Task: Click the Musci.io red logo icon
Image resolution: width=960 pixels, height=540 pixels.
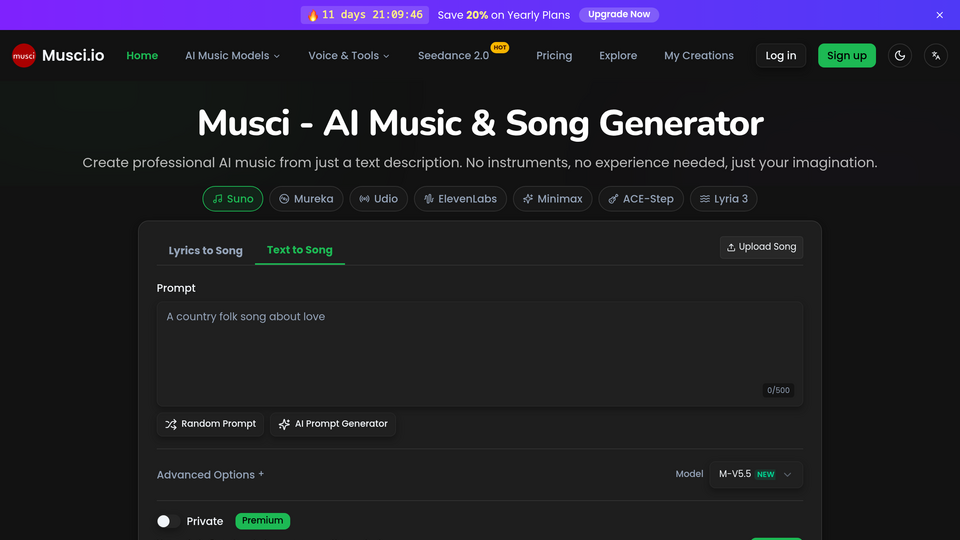Action: pyautogui.click(x=24, y=56)
